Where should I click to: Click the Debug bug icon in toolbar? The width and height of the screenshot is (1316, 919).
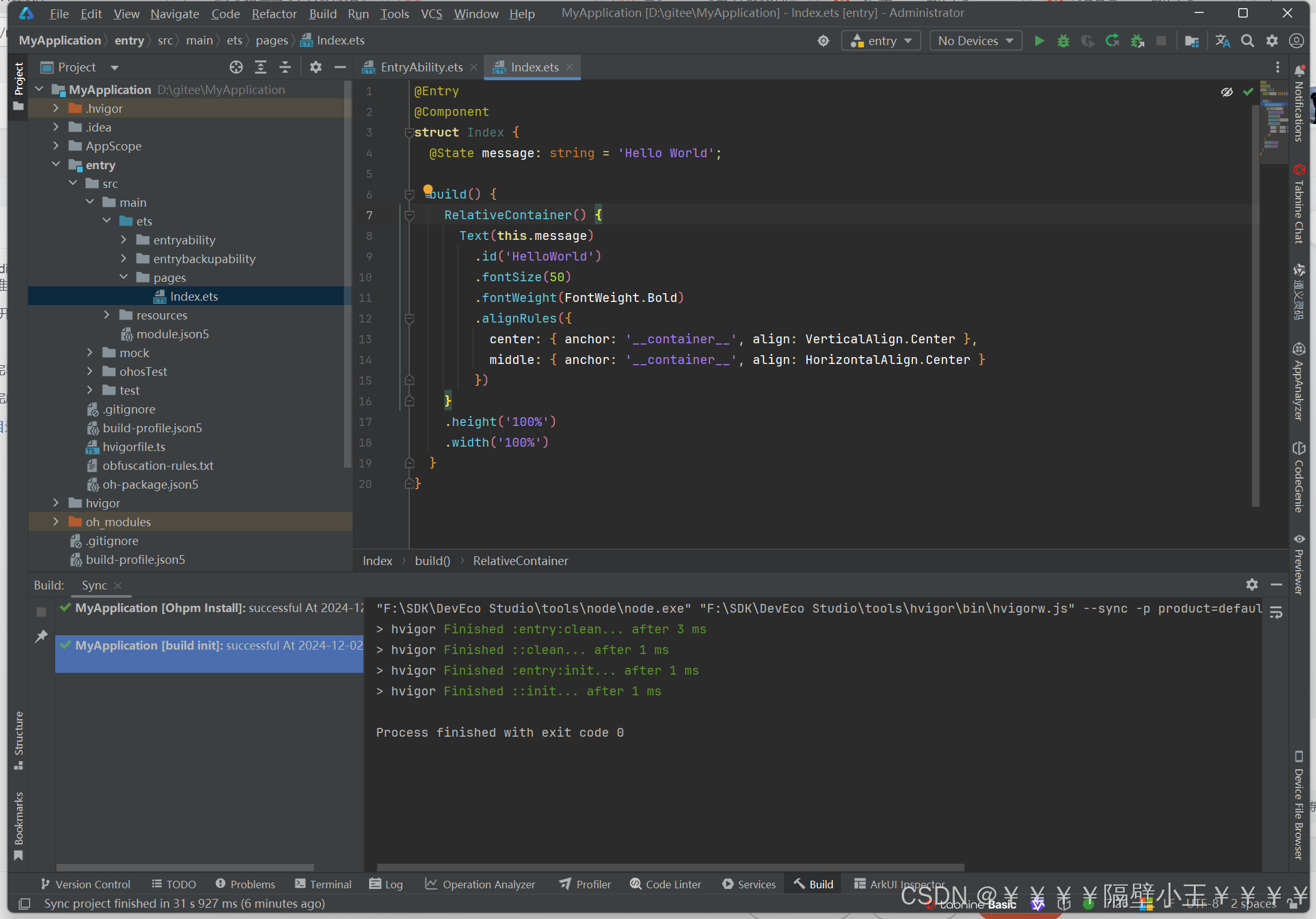(x=1063, y=41)
